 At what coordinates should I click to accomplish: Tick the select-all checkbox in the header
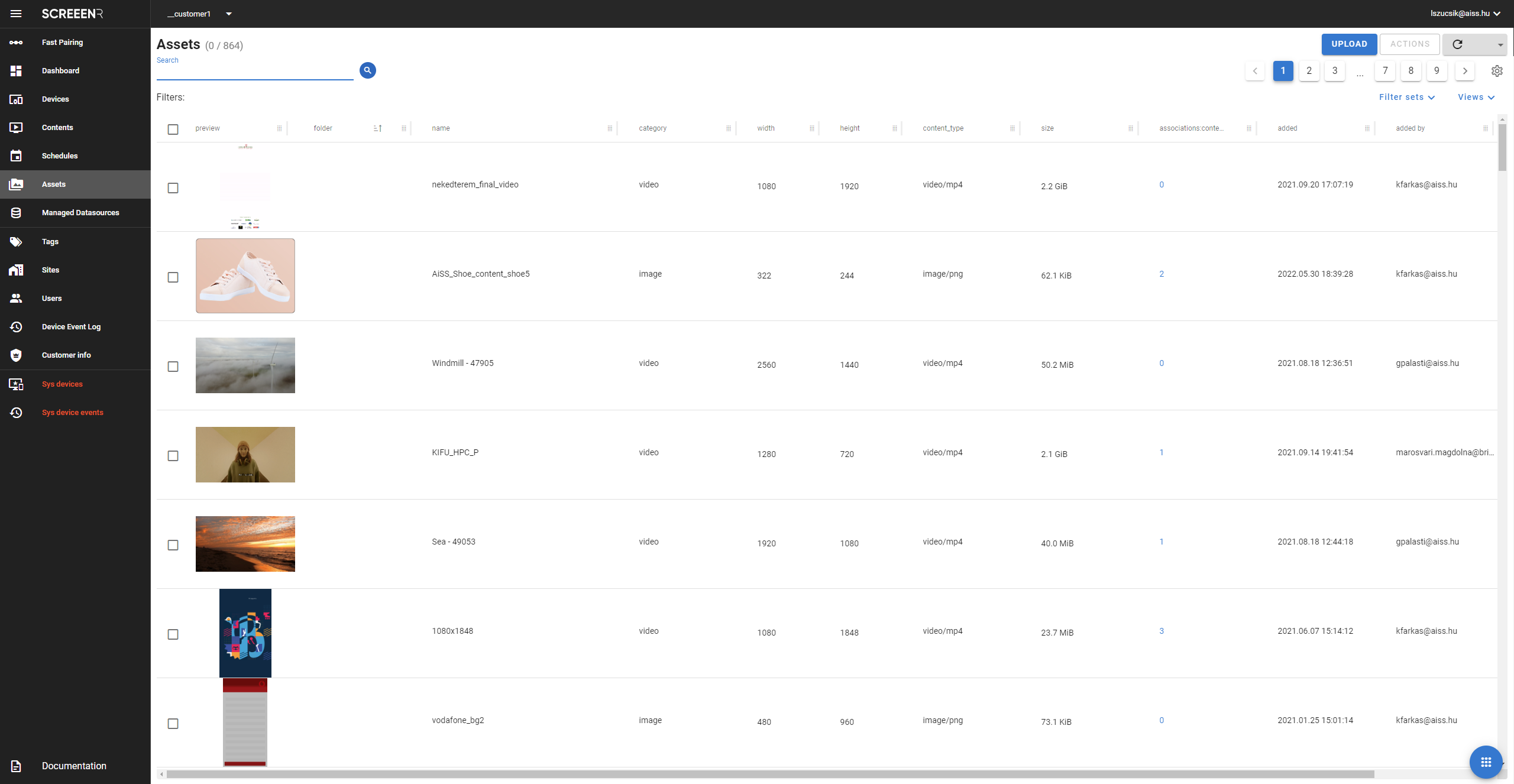pyautogui.click(x=173, y=129)
